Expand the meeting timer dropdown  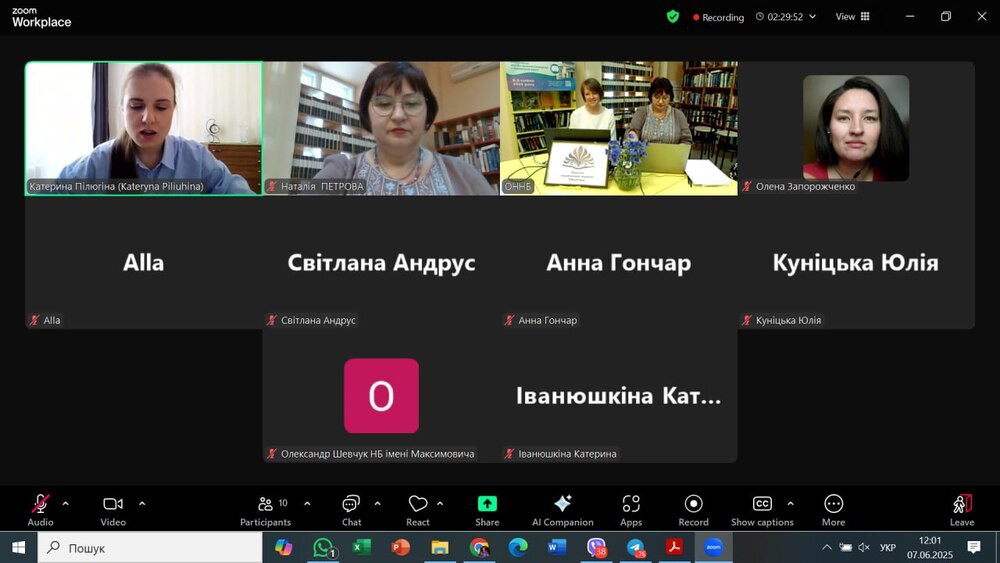coord(812,17)
